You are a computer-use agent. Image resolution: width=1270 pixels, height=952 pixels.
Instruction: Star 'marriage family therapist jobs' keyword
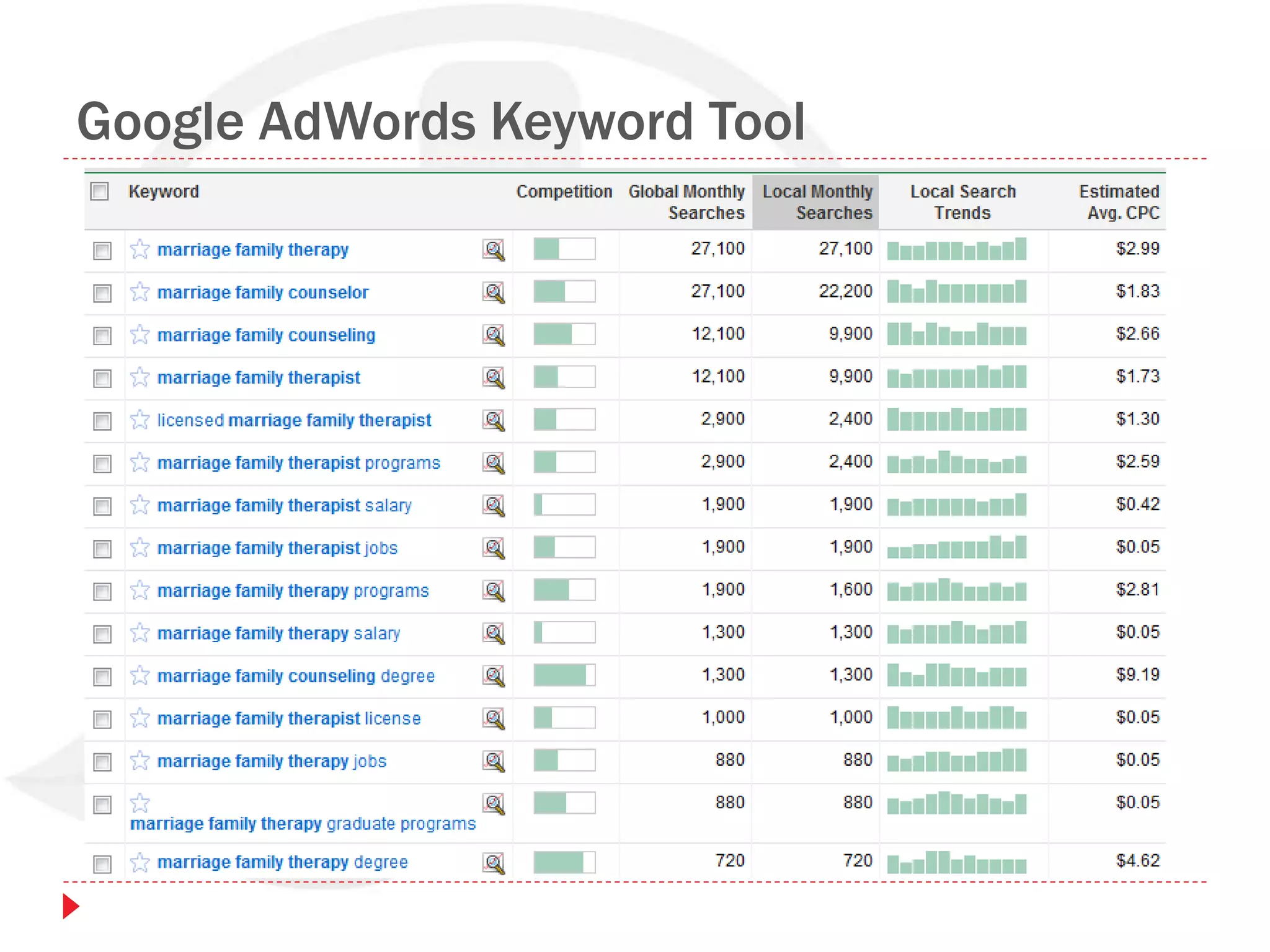(140, 548)
